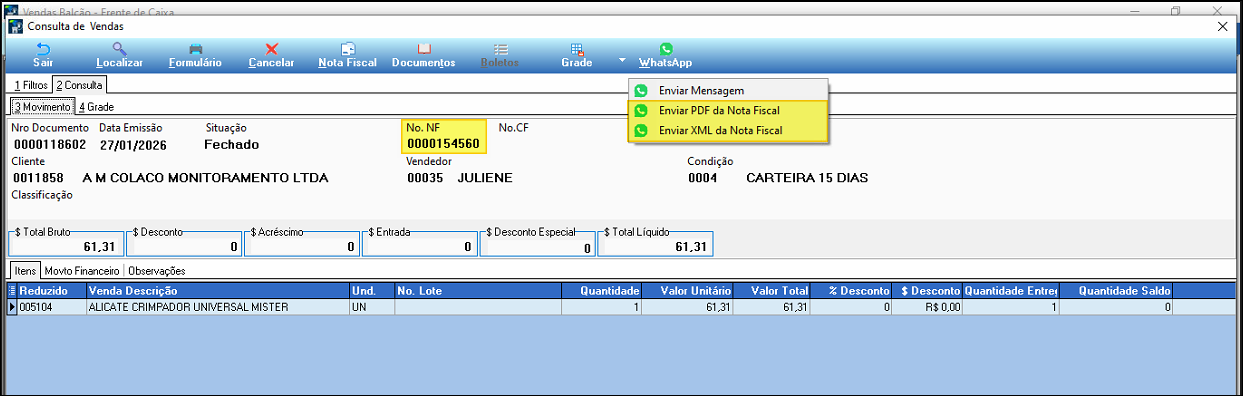
Task: Choose Enviar PDF da Nota Fiscal
Action: coord(729,110)
